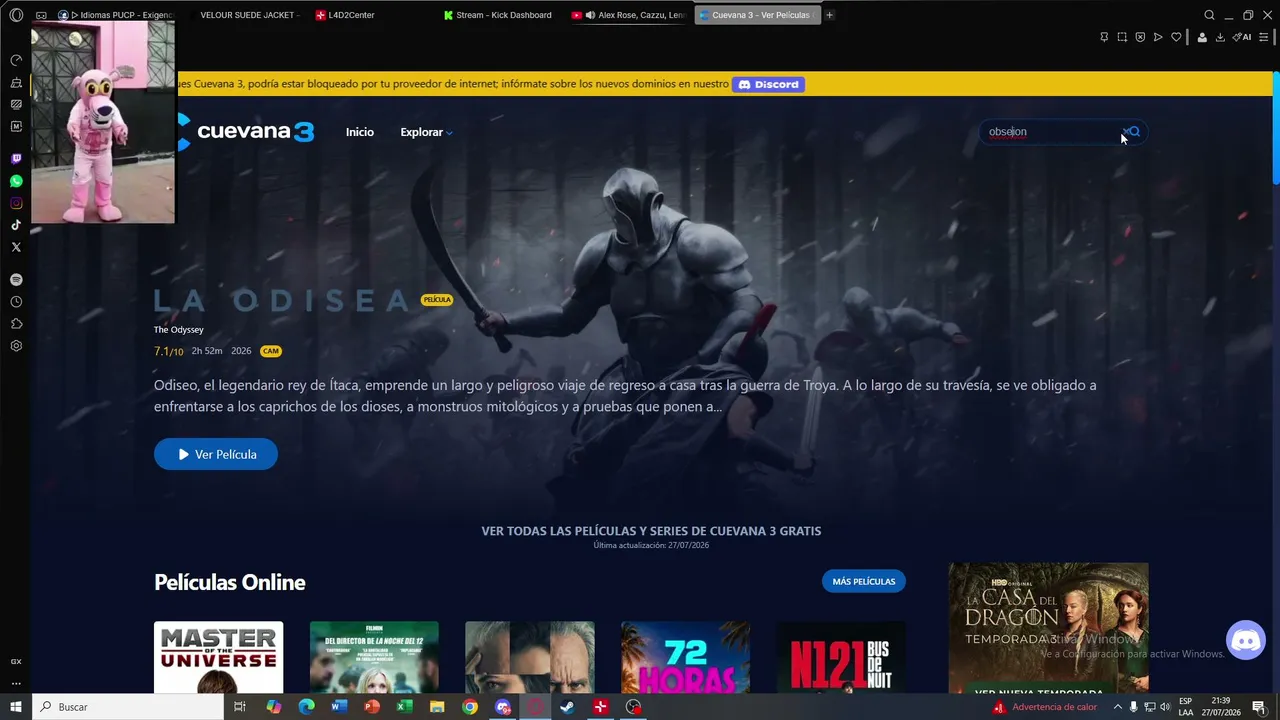This screenshot has height=720, width=1280.
Task: Open the Opera menu logo icon
Action: point(16,15)
